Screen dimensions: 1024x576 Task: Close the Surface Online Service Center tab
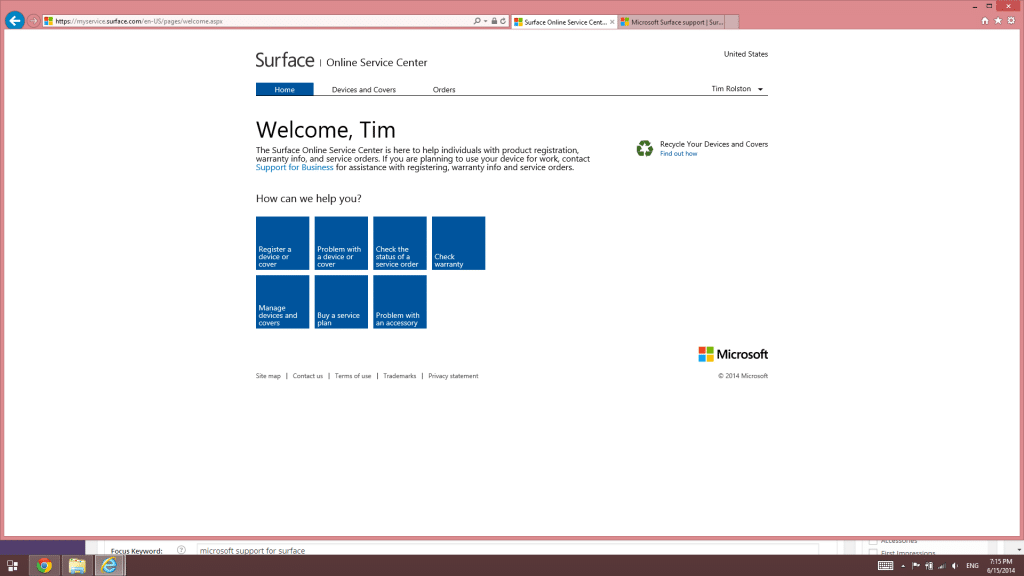[612, 22]
